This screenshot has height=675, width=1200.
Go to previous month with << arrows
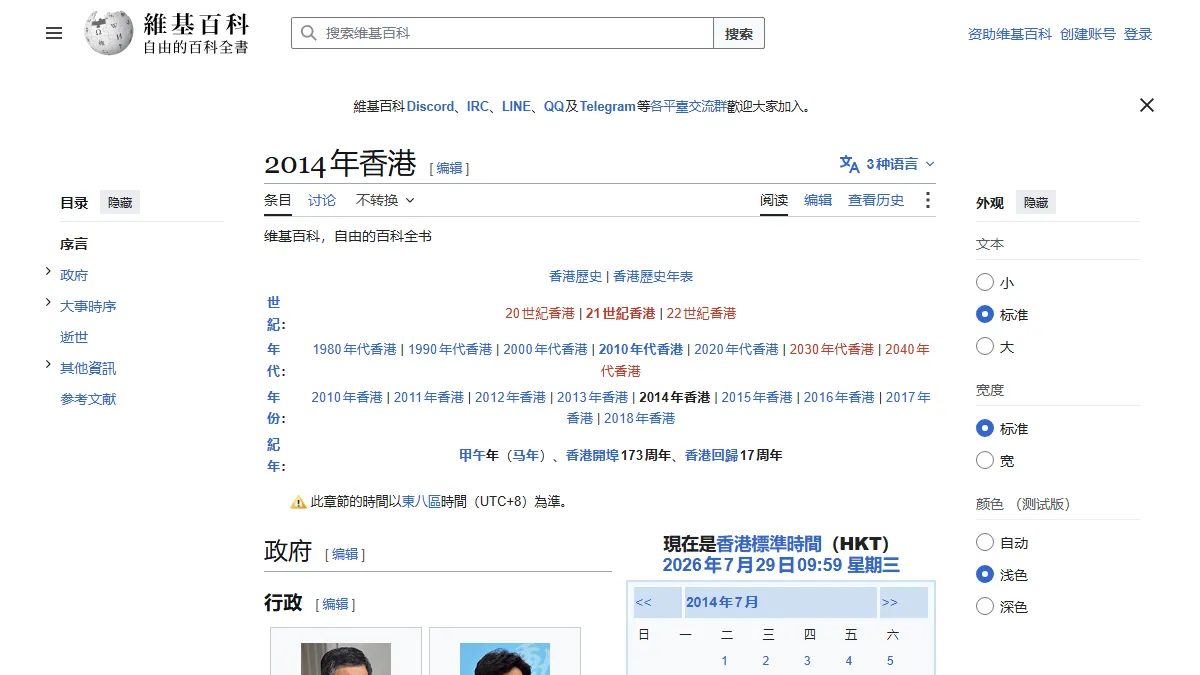pos(644,602)
